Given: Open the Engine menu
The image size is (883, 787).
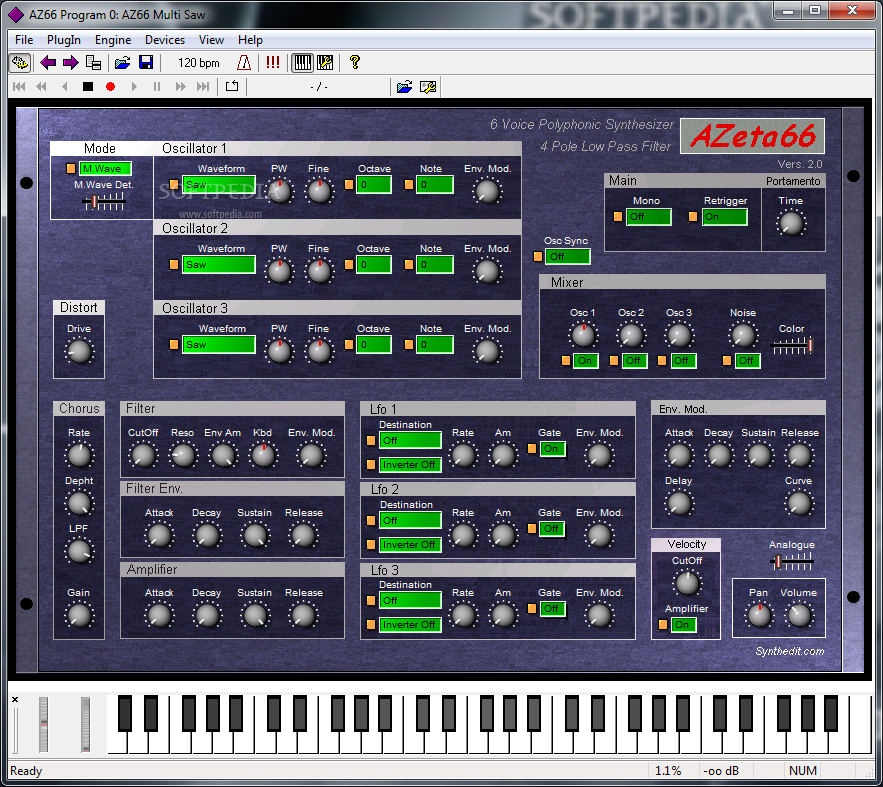Looking at the screenshot, I should pos(113,40).
